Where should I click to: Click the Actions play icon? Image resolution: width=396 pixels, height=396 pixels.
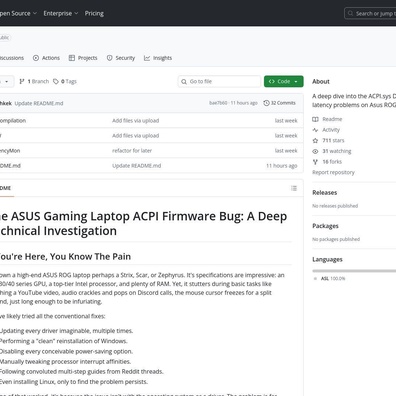pos(36,58)
